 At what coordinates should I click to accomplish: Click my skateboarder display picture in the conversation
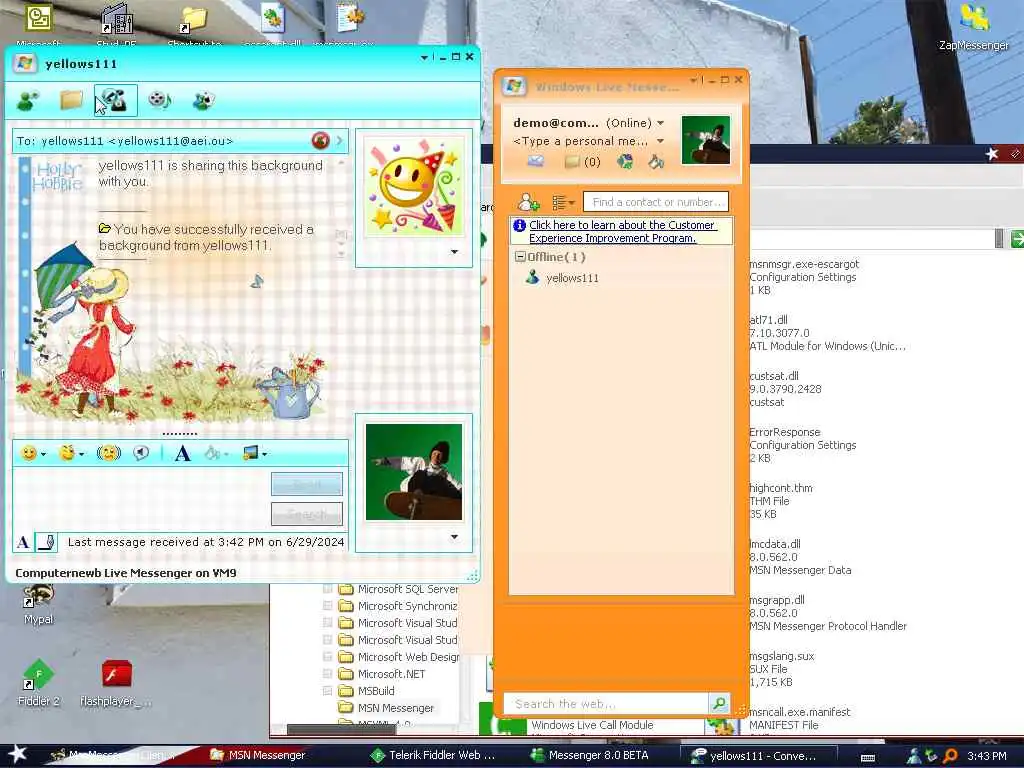point(413,472)
